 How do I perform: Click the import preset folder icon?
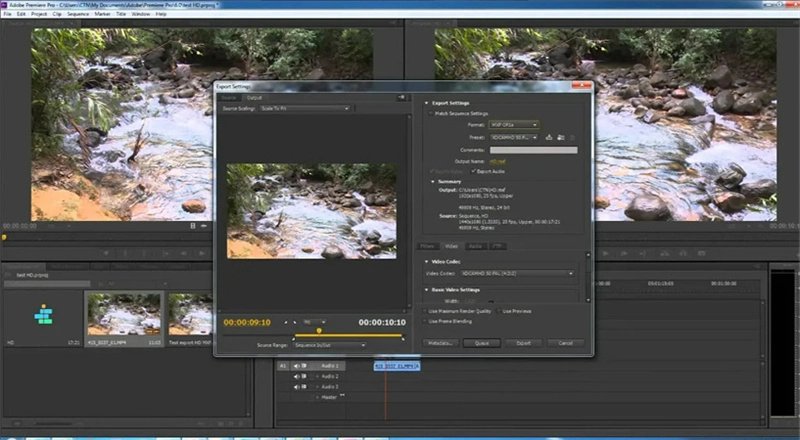[x=561, y=137]
